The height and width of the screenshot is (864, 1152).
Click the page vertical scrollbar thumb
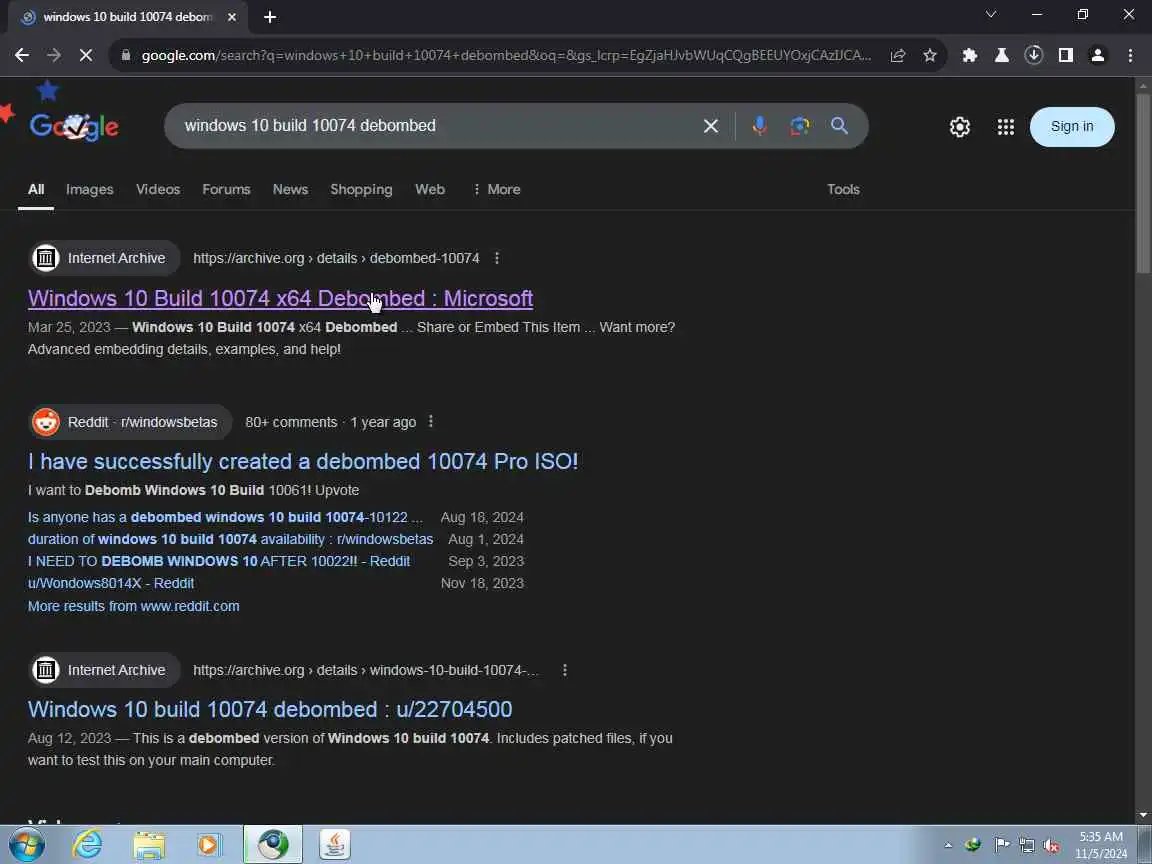tap(1143, 183)
